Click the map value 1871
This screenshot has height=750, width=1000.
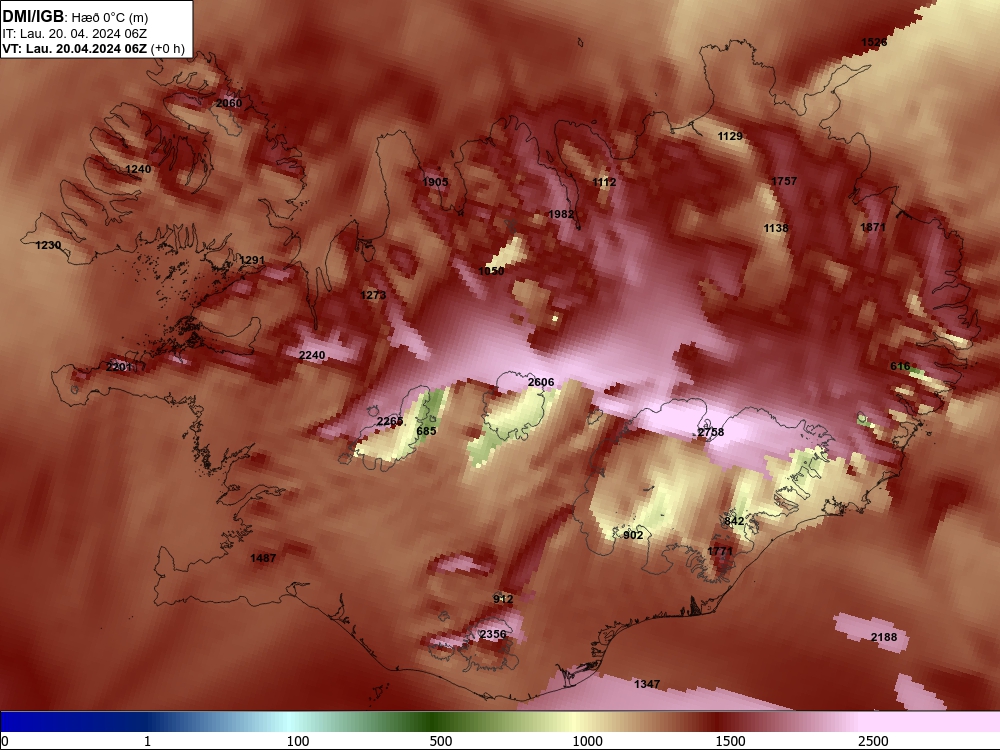tap(873, 227)
